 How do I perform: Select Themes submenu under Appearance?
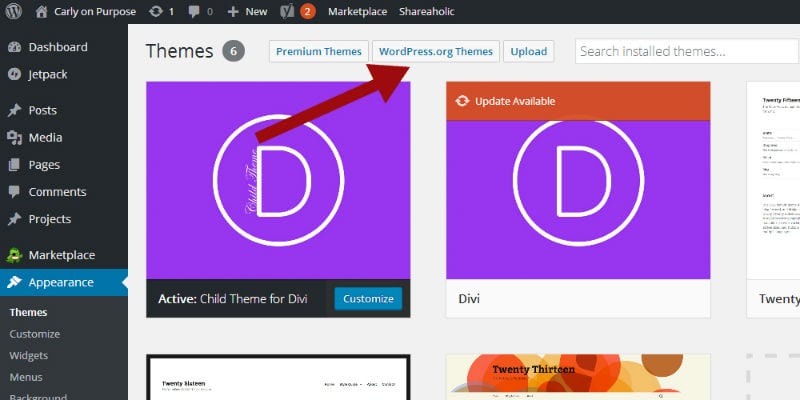pos(29,312)
